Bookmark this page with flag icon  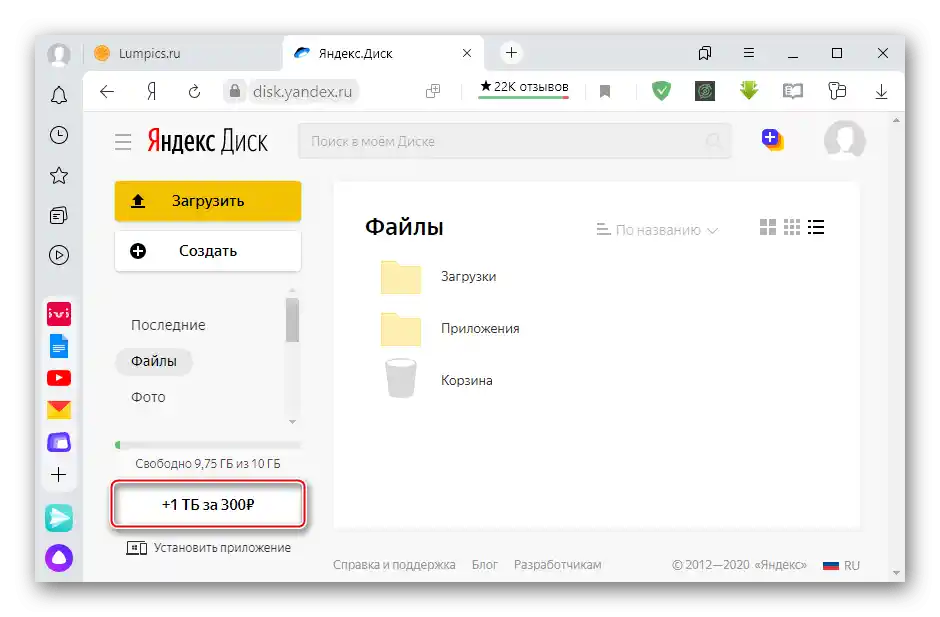pos(605,91)
